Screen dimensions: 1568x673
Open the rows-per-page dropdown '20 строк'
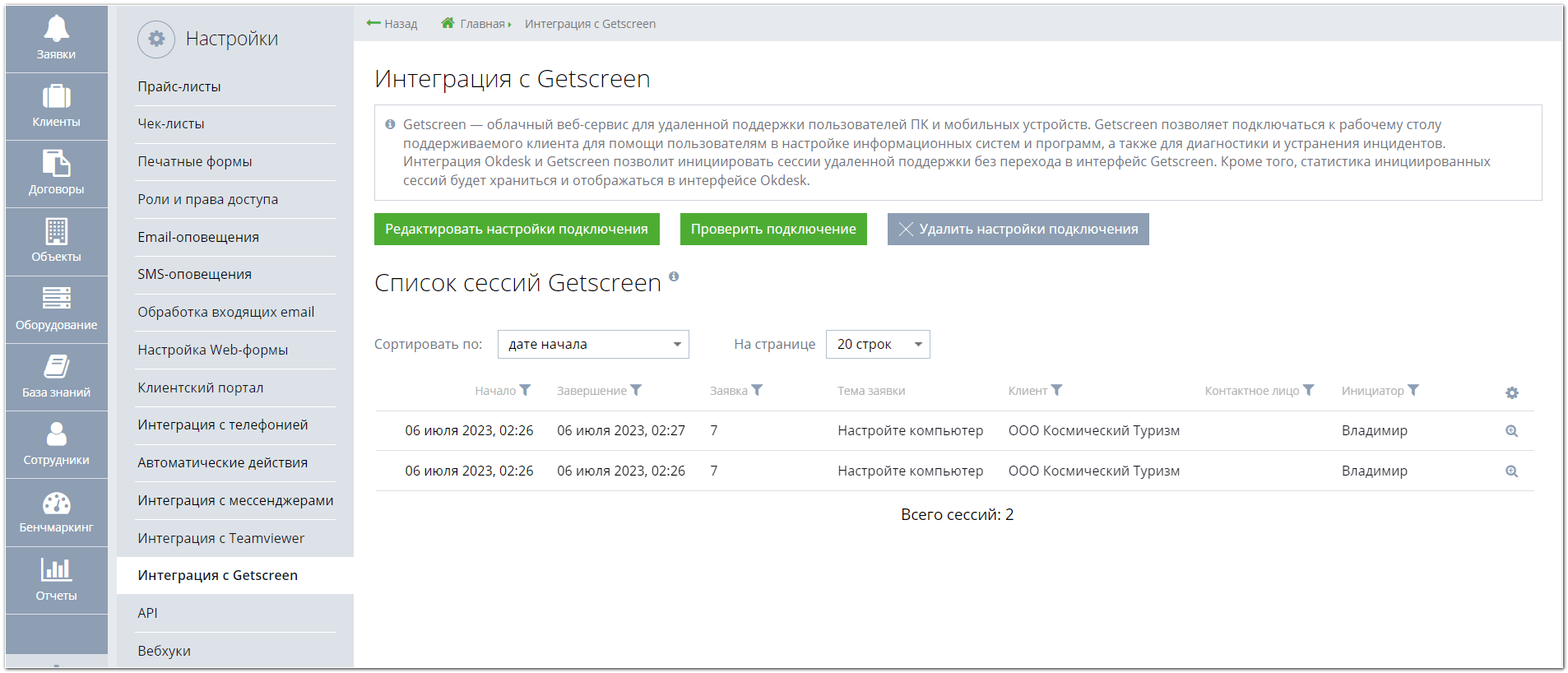pyautogui.click(x=878, y=344)
